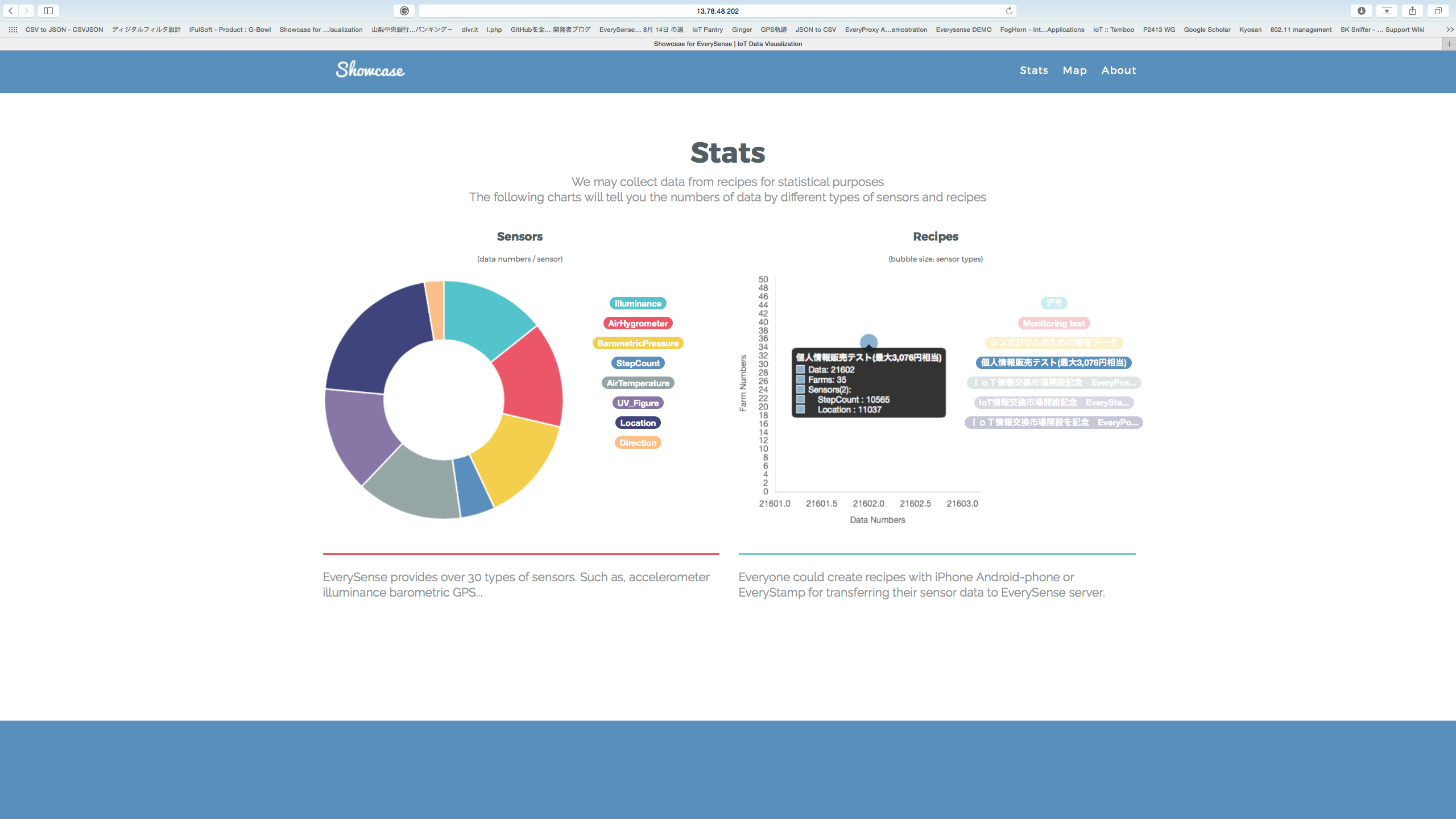Click the Stats navigation icon
Image resolution: width=1456 pixels, height=819 pixels.
pyautogui.click(x=1033, y=70)
